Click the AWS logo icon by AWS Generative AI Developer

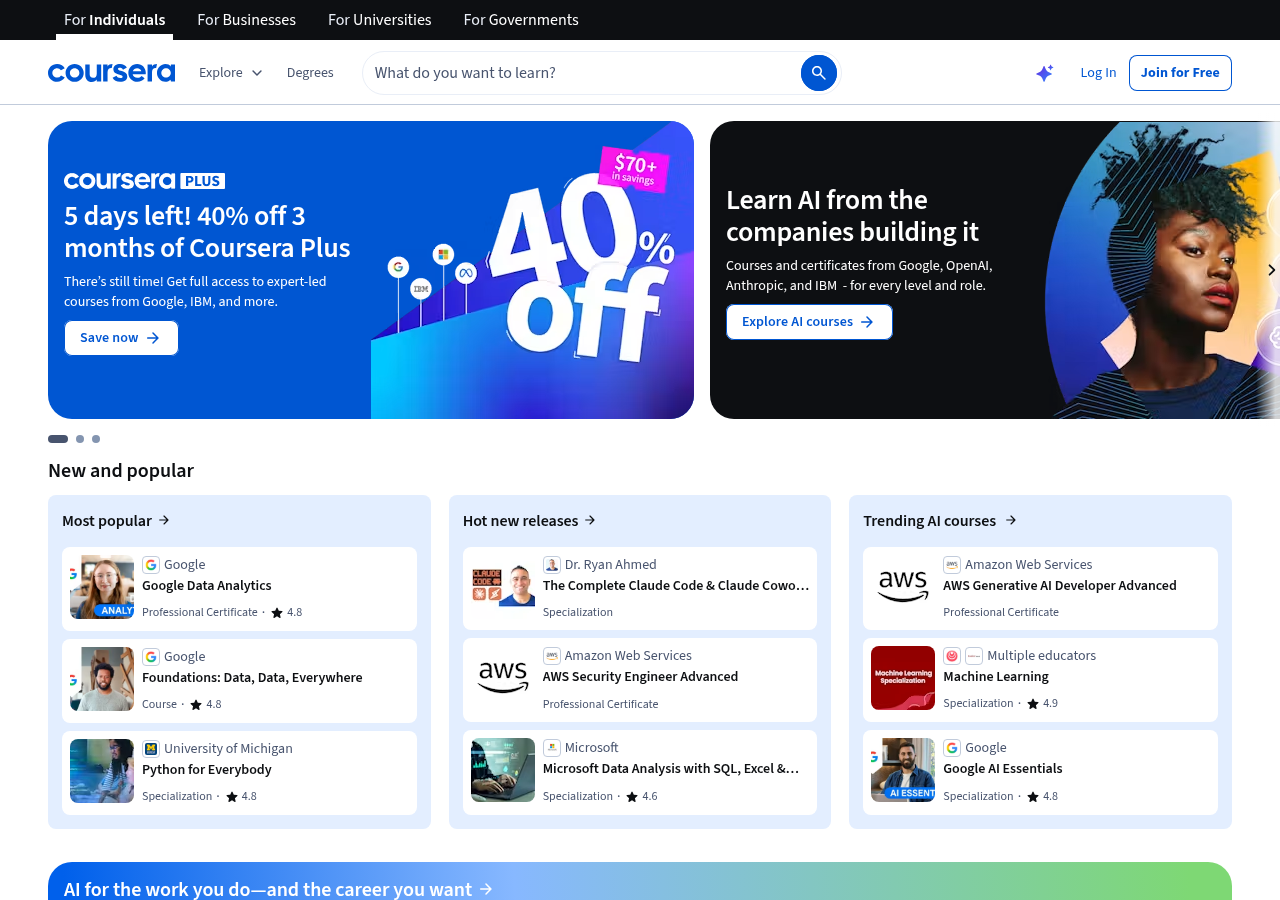(952, 565)
